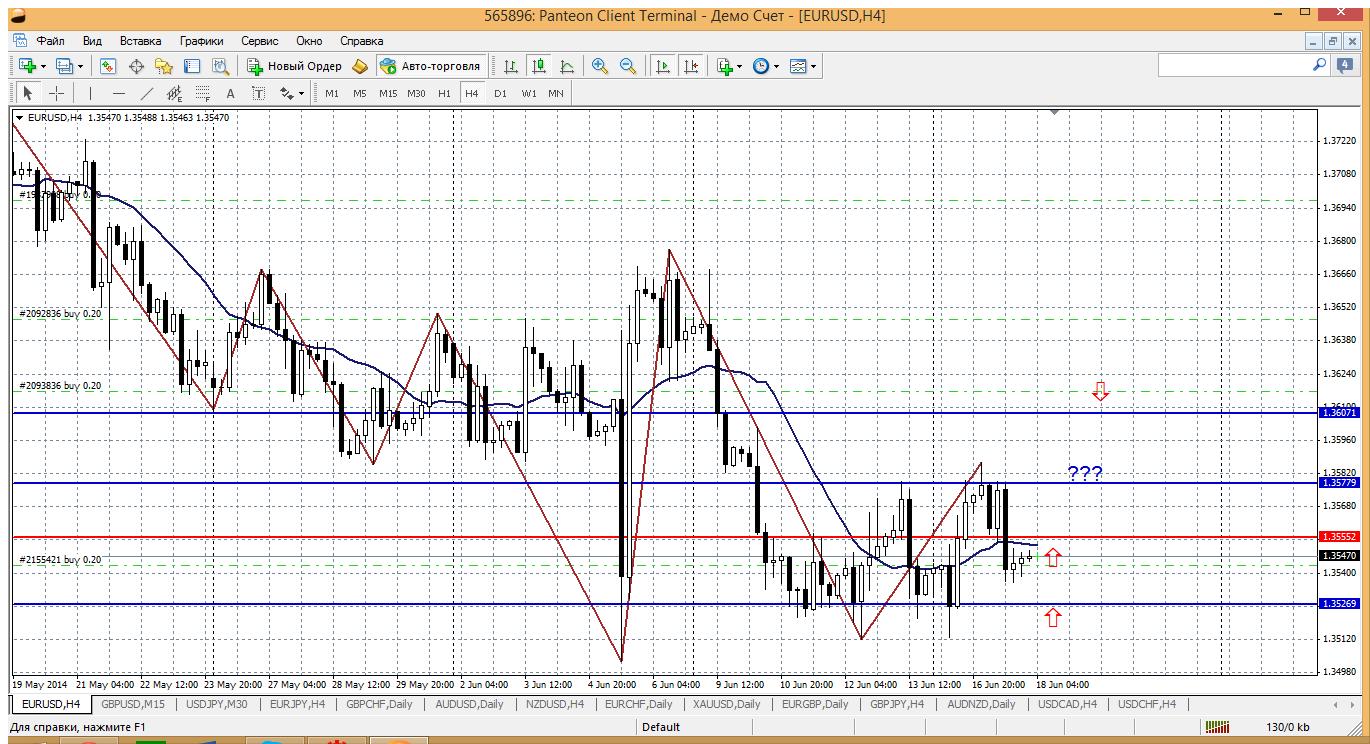Open the new chart dropdown arrow
Image resolution: width=1370 pixels, height=744 pixels.
43,66
